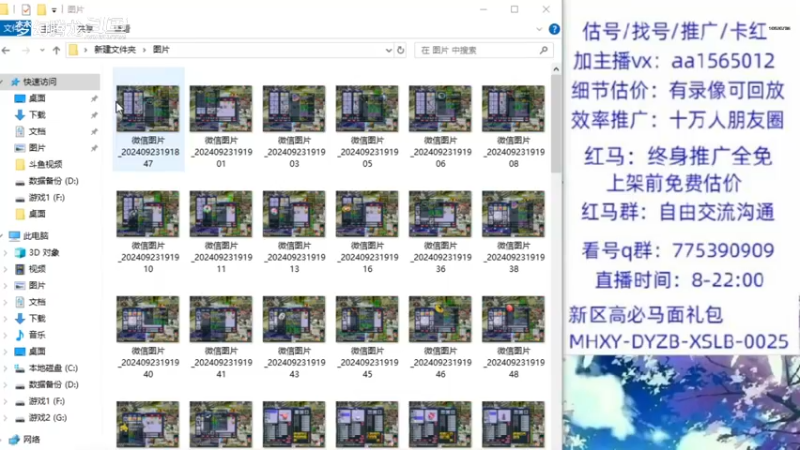Open the 主页 ribbon tab
This screenshot has width=800, height=450.
coord(49,29)
